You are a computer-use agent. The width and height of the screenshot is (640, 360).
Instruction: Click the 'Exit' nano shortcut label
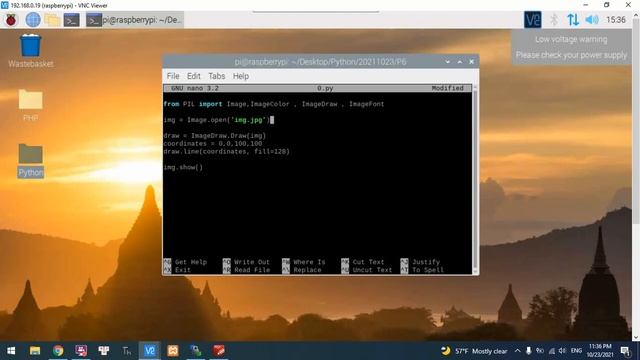(183, 270)
